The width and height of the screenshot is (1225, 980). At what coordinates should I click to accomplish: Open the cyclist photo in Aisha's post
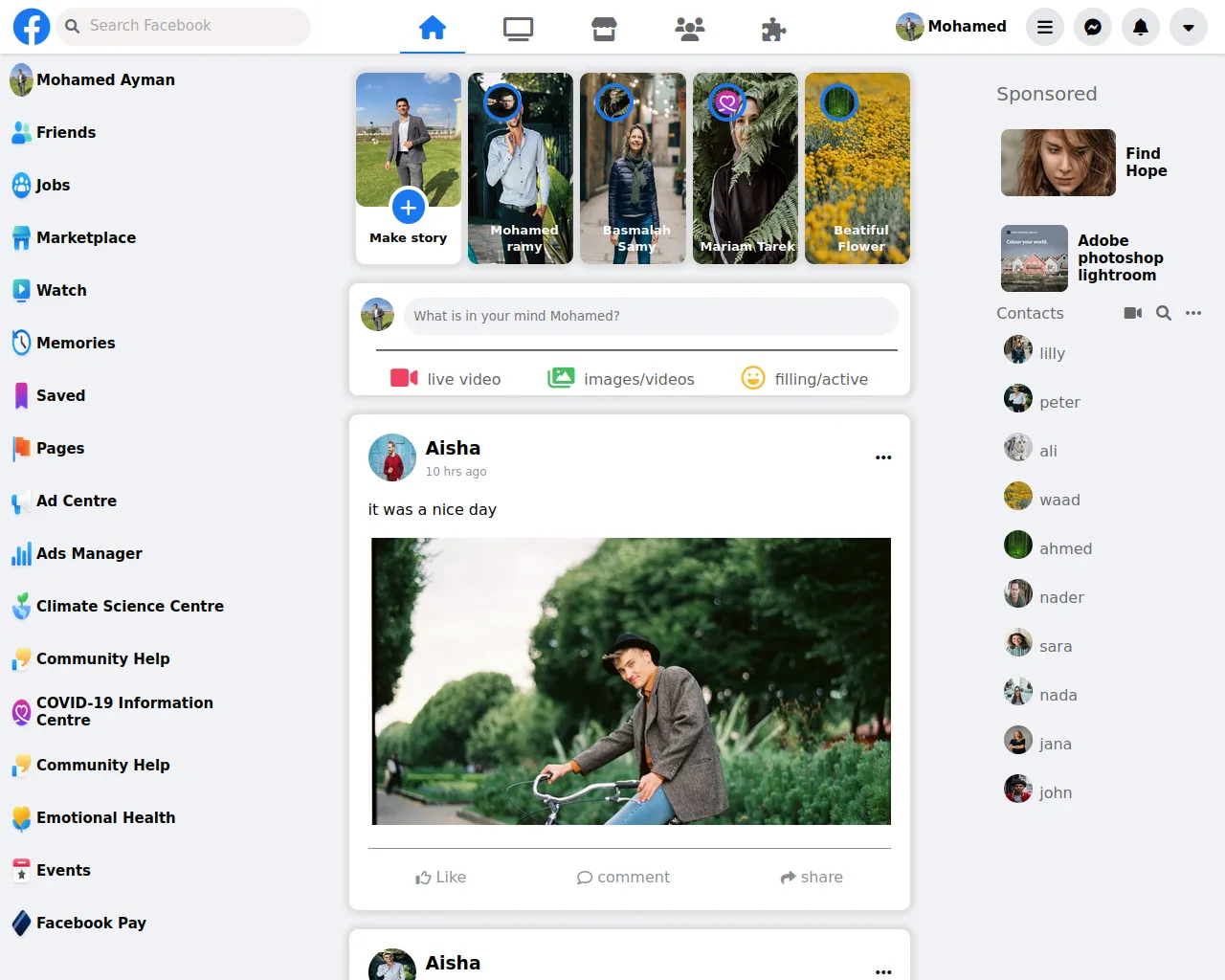632,681
